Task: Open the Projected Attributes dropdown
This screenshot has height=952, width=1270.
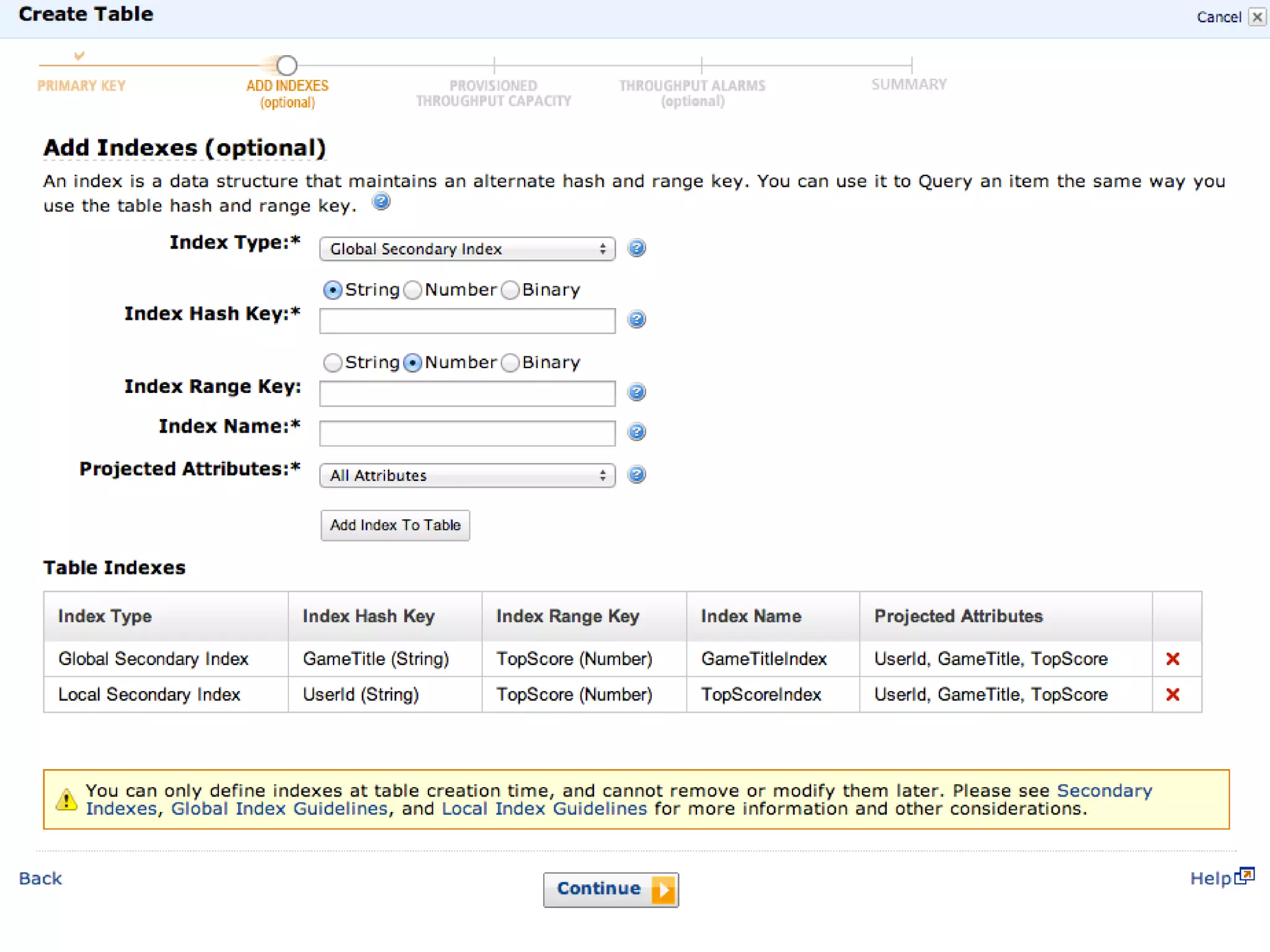Action: pyautogui.click(x=467, y=475)
